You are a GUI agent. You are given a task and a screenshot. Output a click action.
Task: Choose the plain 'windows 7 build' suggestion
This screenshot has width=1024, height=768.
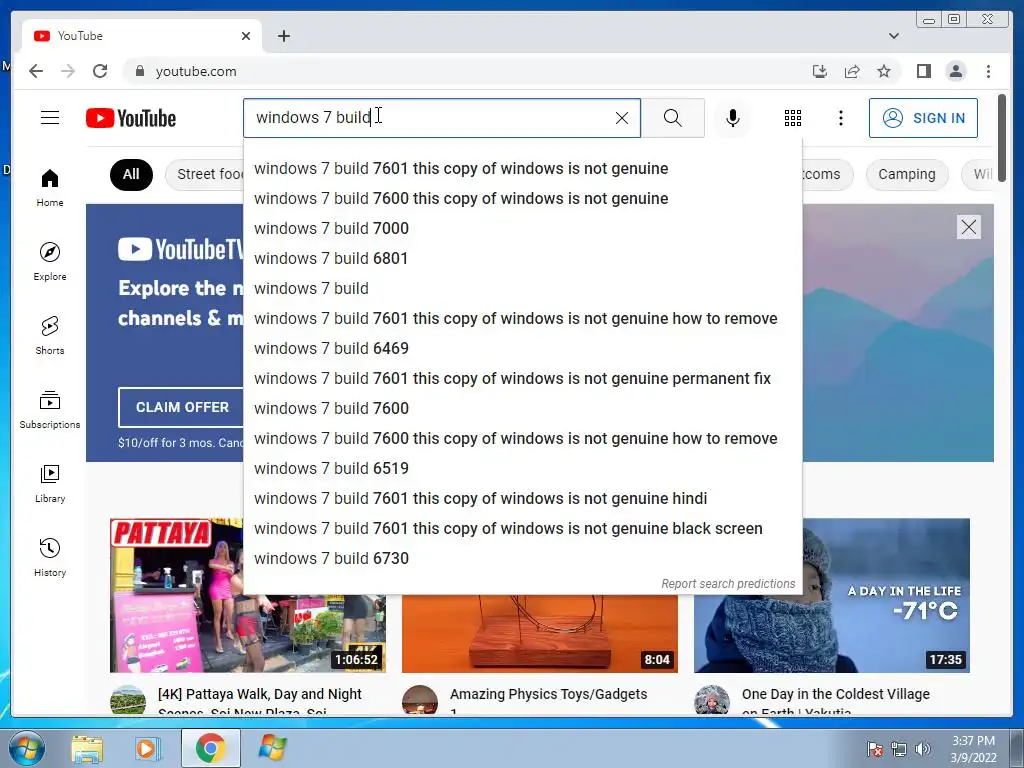[522, 288]
